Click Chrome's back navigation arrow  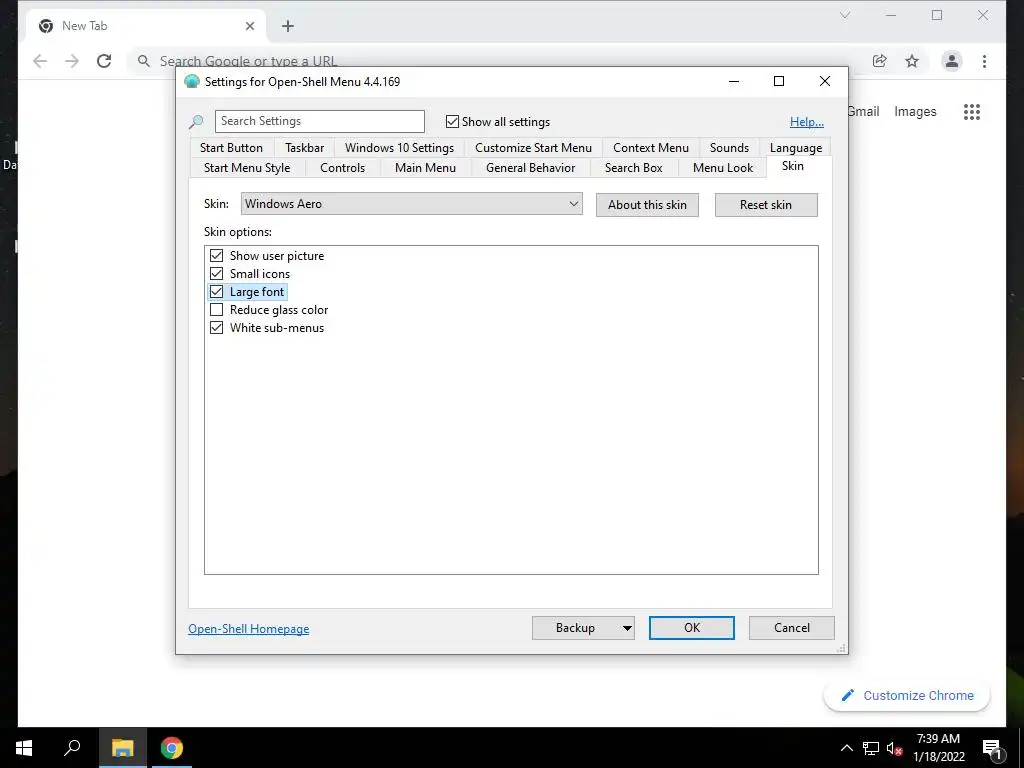[x=40, y=61]
